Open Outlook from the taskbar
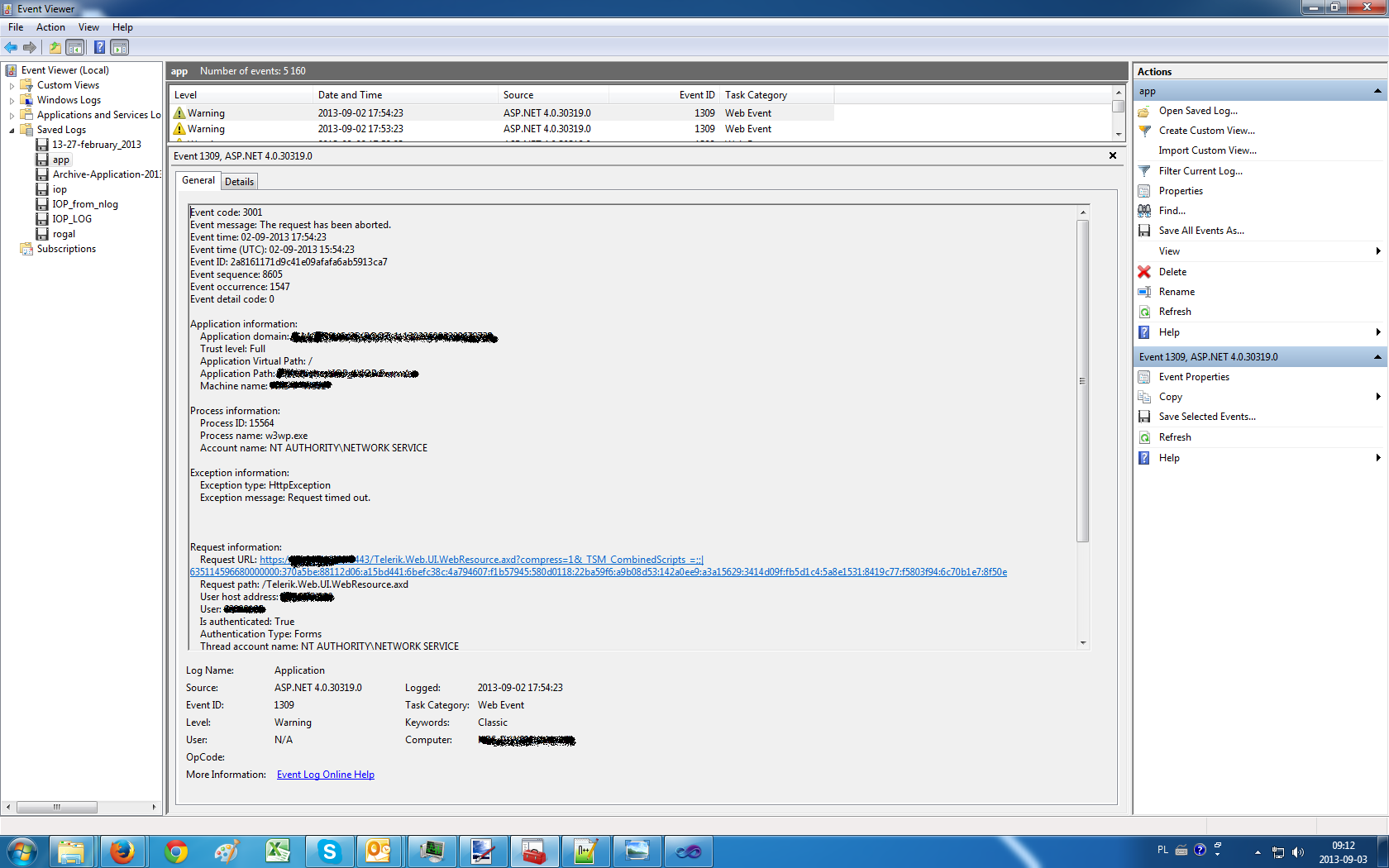 click(379, 851)
